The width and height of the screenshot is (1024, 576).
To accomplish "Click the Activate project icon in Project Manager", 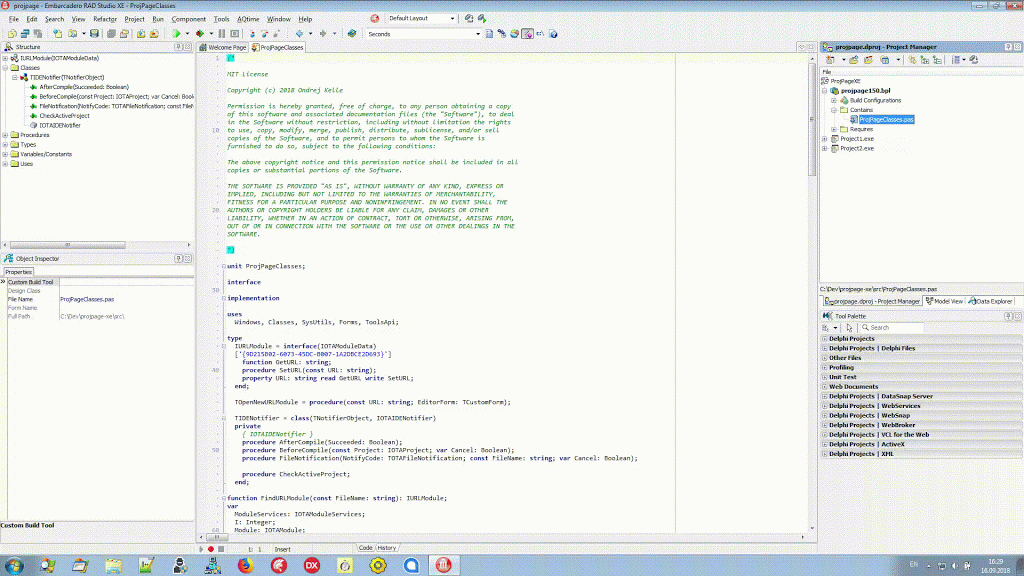I will click(830, 59).
